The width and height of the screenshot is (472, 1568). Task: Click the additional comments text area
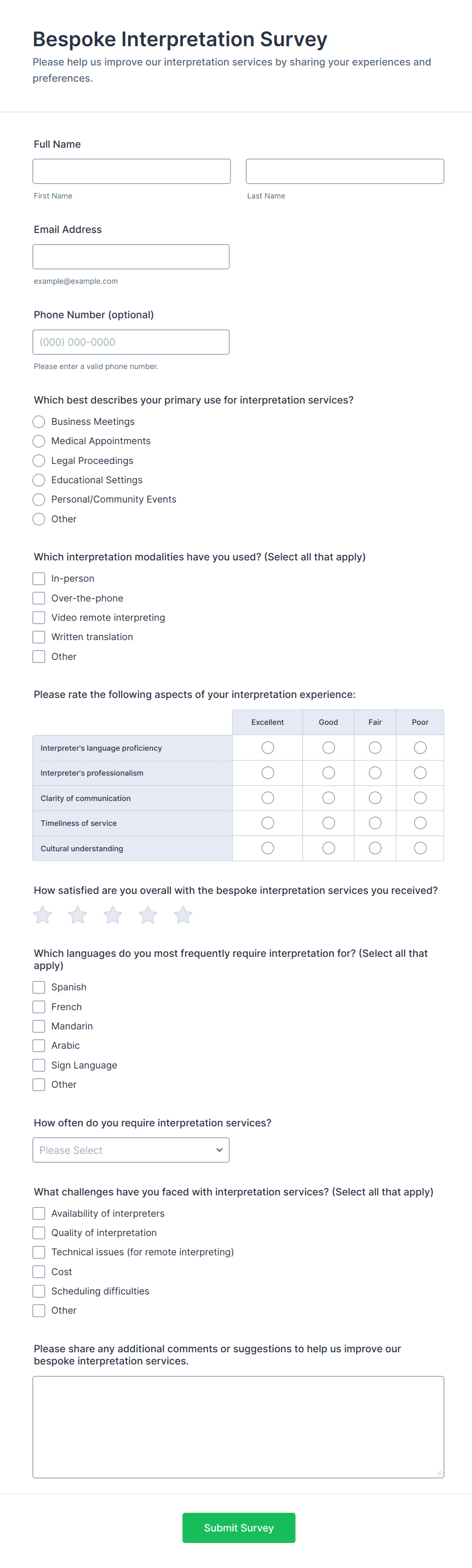238,1427
